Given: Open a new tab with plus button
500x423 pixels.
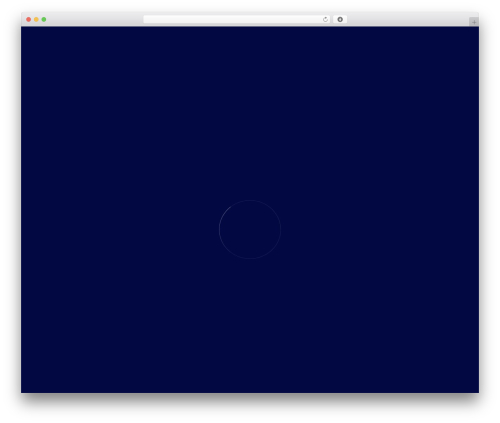Looking at the screenshot, I should tap(474, 22).
